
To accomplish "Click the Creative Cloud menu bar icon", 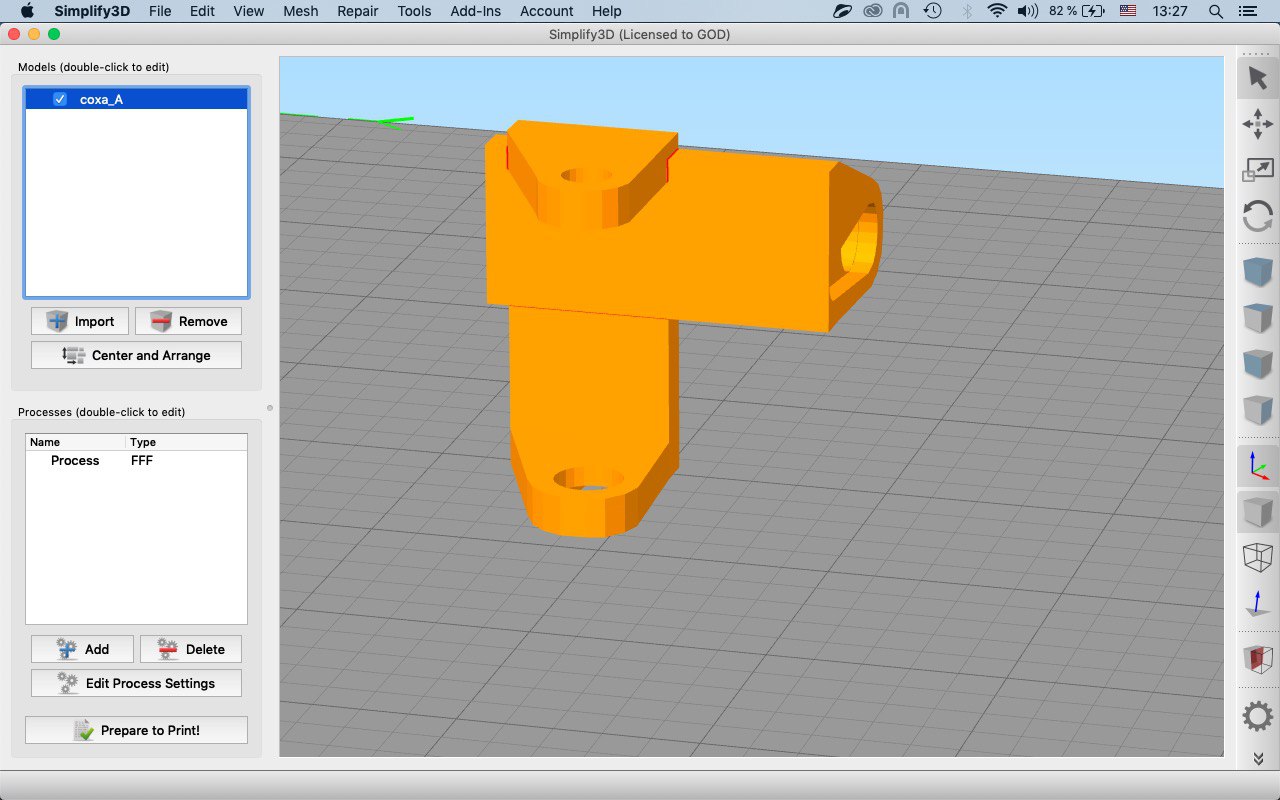I will coord(872,11).
